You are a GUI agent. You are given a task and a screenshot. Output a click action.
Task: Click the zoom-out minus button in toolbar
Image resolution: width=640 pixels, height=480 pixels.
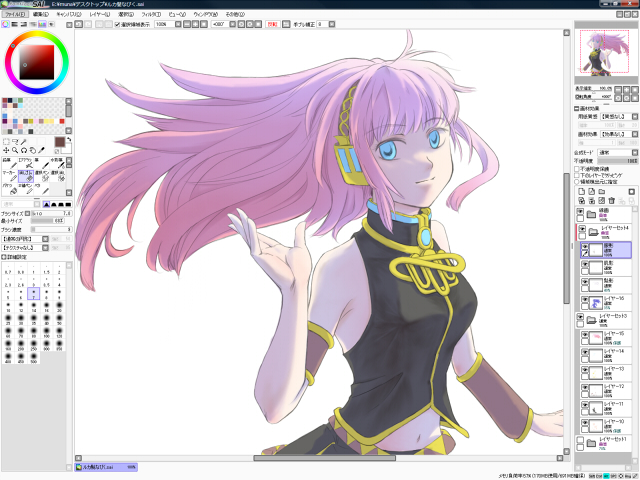point(187,24)
